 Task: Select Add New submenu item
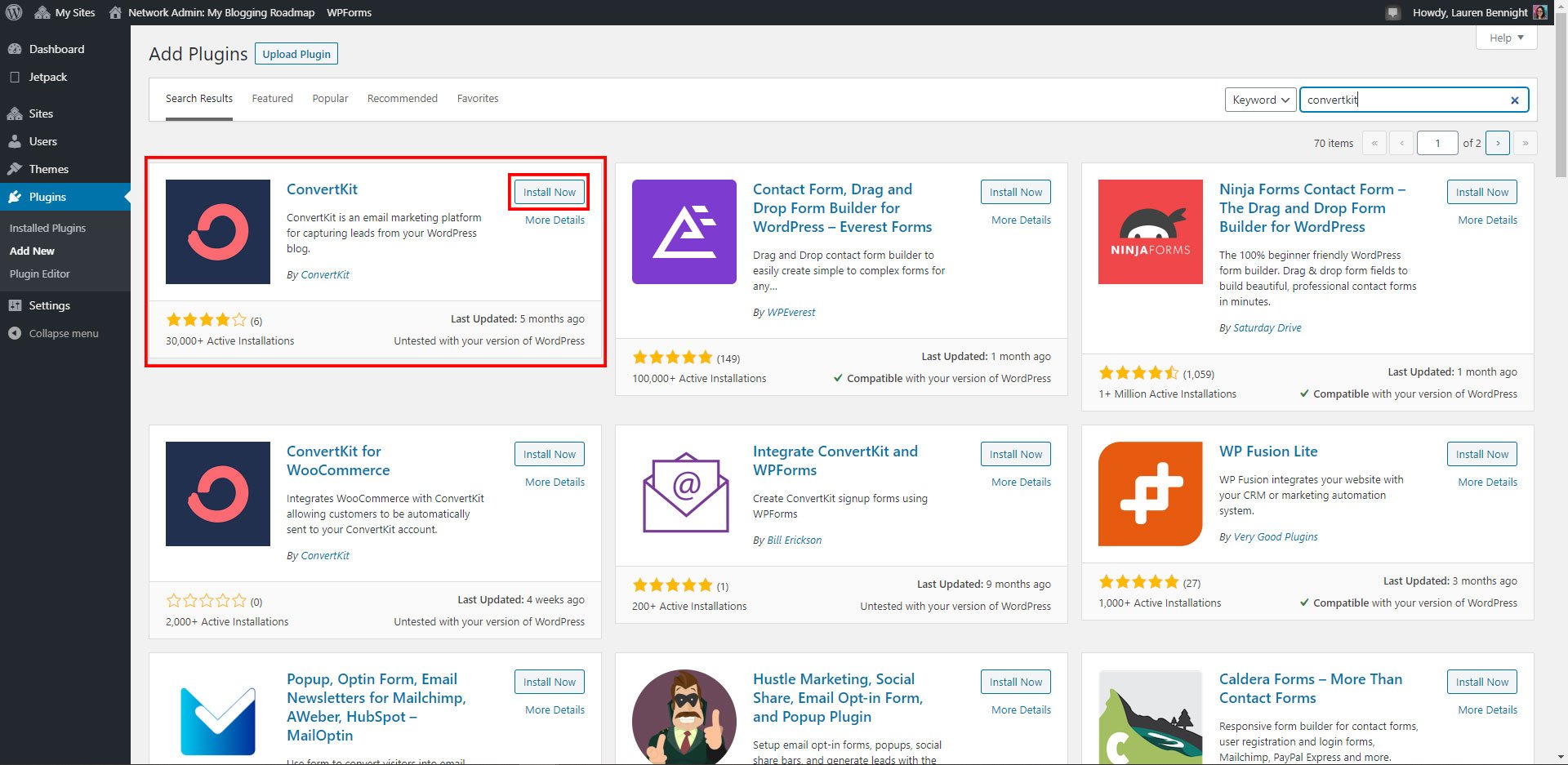[32, 251]
